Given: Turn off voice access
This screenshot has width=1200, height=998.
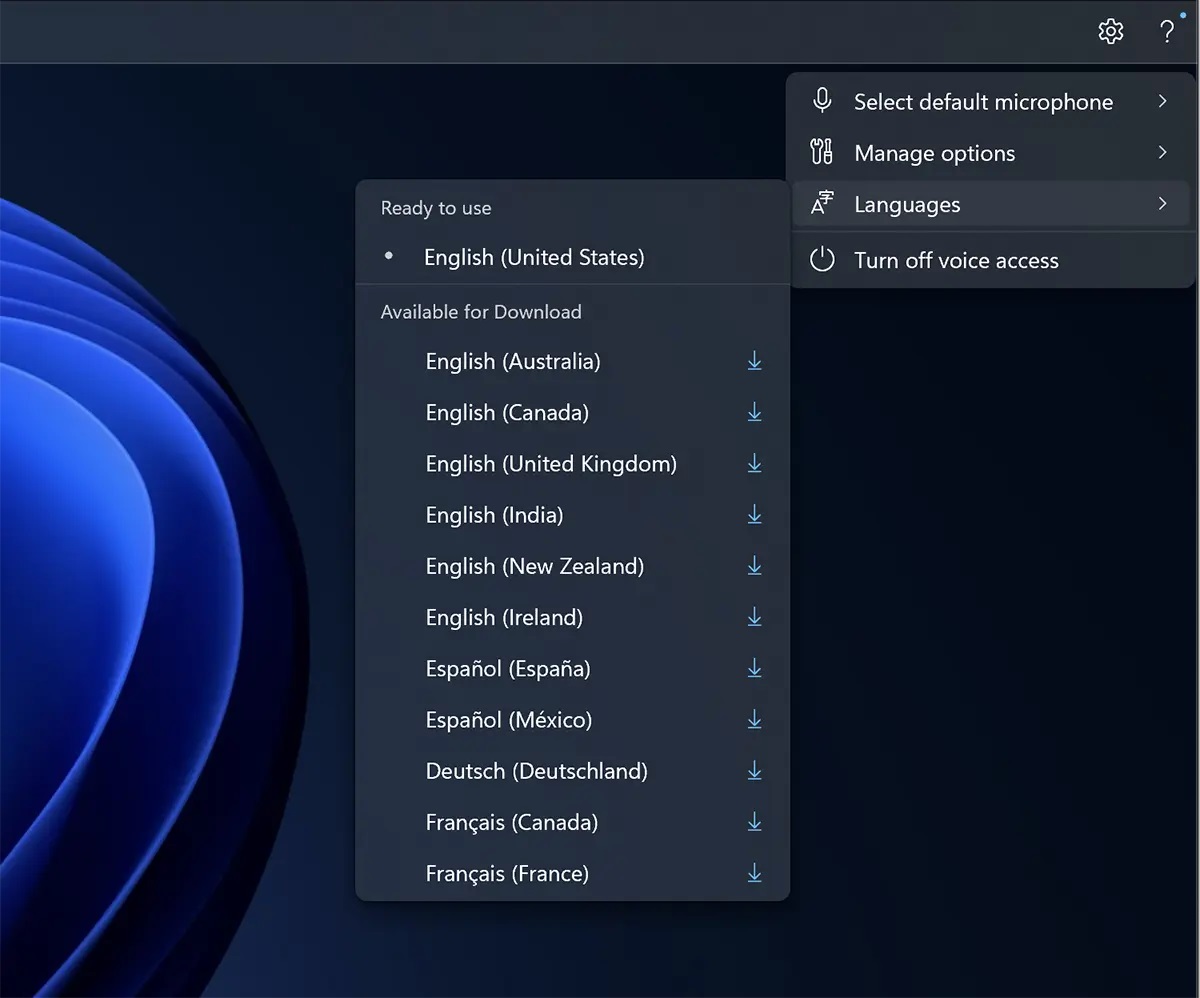Looking at the screenshot, I should click(x=955, y=261).
